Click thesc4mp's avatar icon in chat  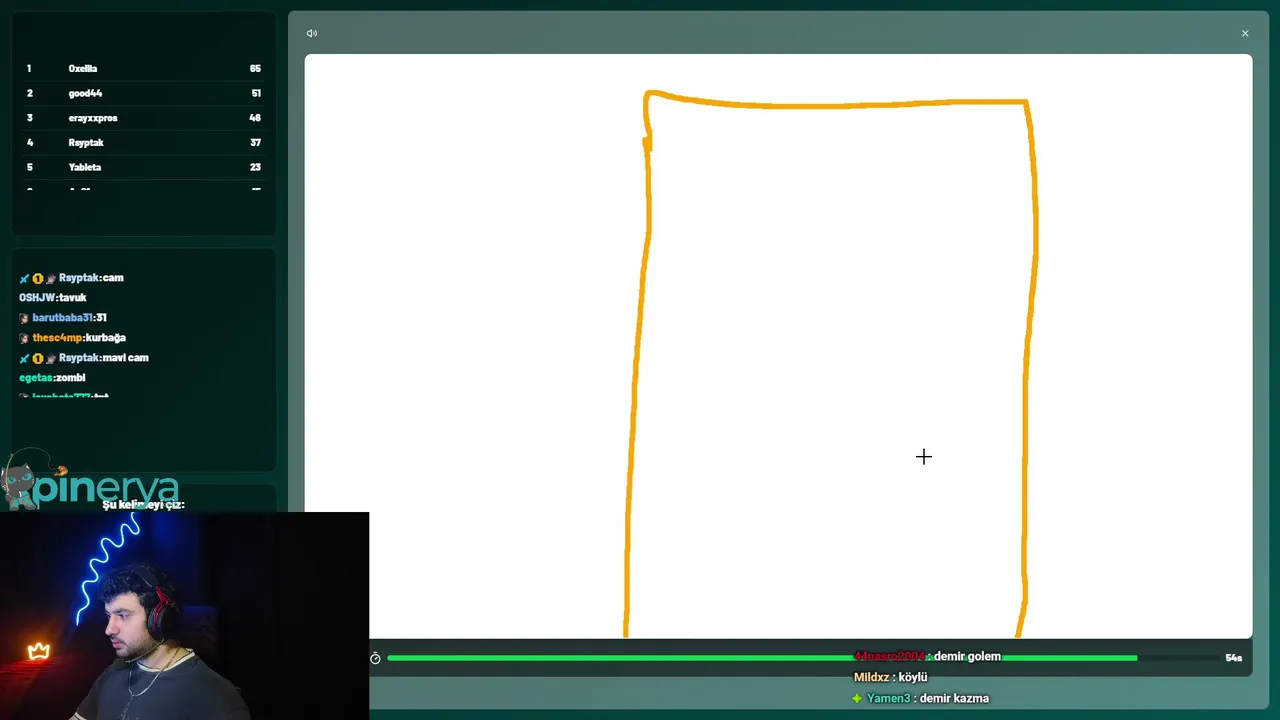[24, 338]
